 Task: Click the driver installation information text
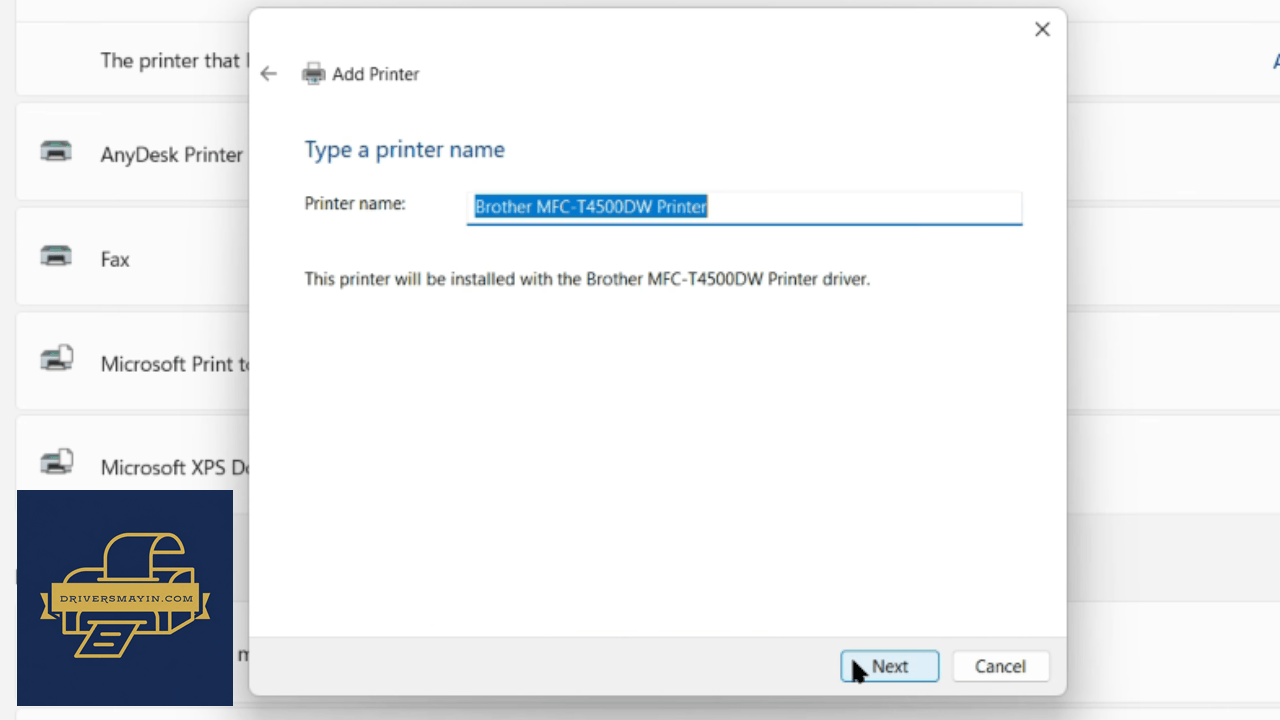point(587,279)
